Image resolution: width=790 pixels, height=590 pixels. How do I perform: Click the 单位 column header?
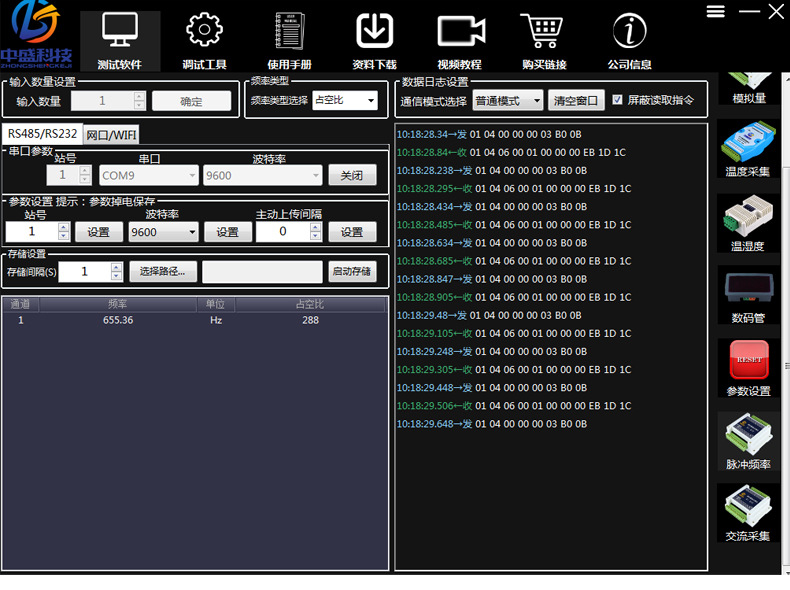(216, 304)
